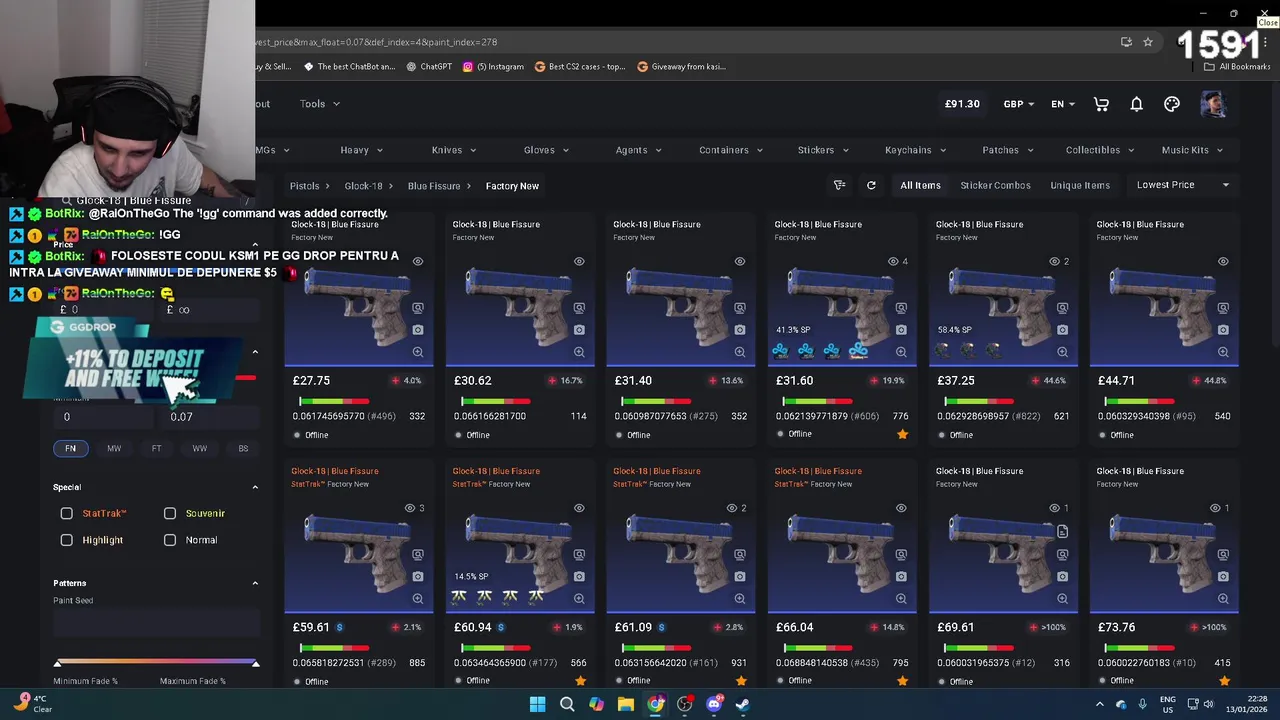The width and height of the screenshot is (1280, 720).
Task: Click the favourite star on £73.76 item
Action: point(1224,681)
